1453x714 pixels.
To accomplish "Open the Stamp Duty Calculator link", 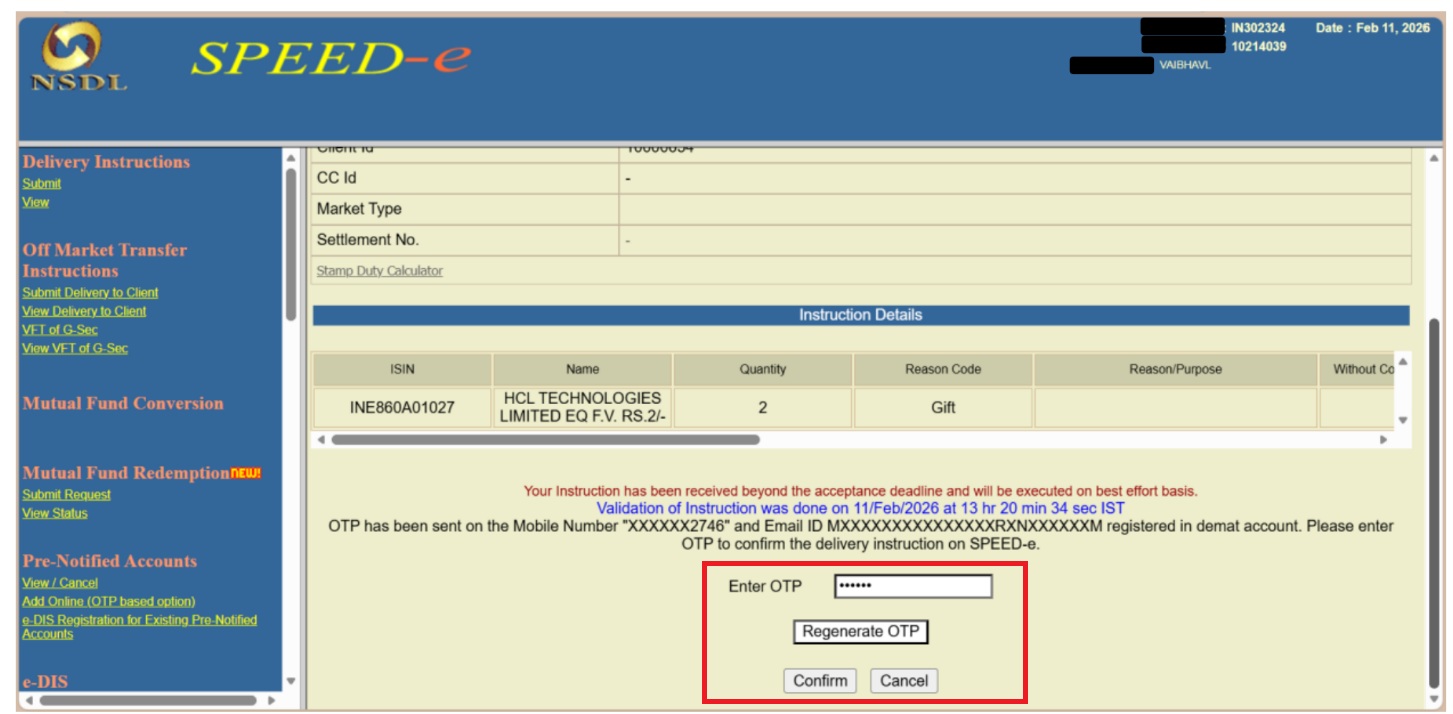I will point(379,271).
